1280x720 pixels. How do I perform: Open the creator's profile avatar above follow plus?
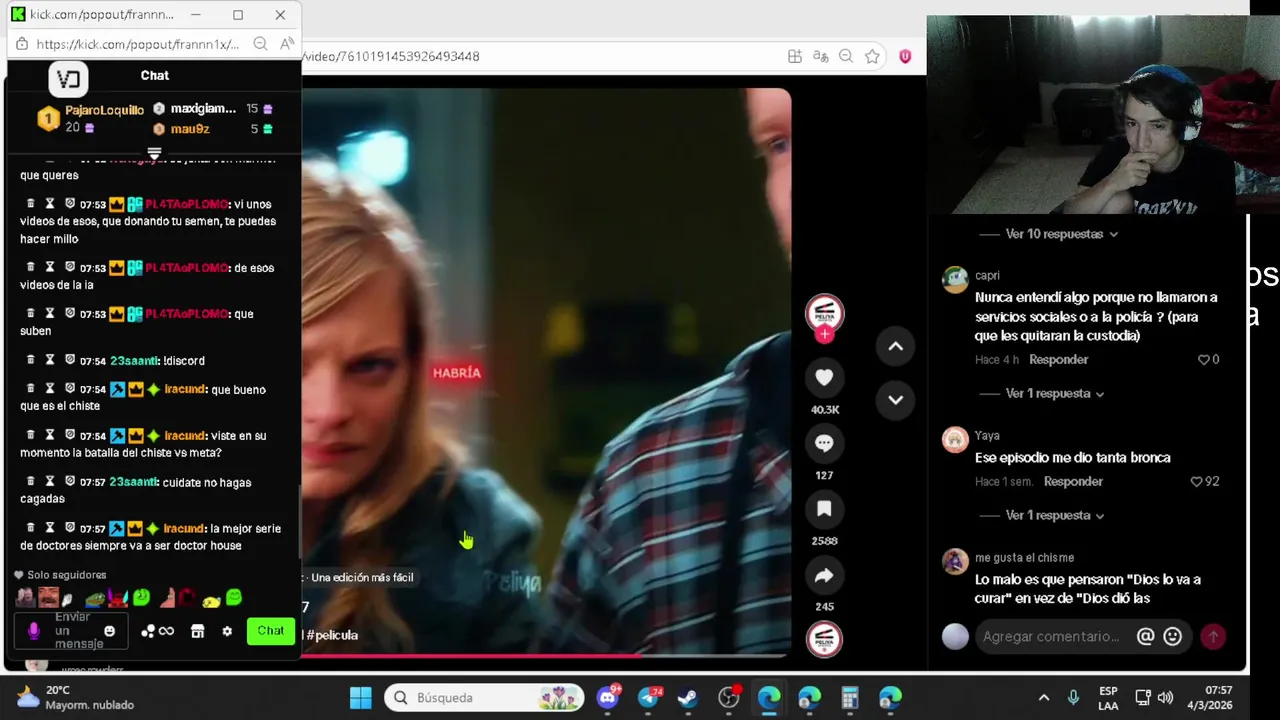[x=825, y=313]
